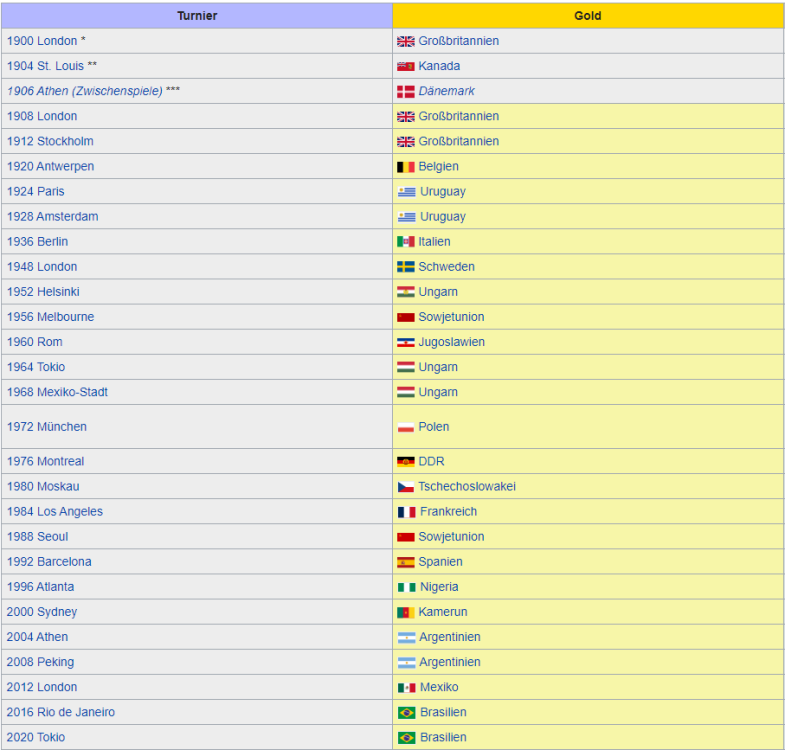Viewport: 785px width, 750px height.
Task: Open the Italien country link
Action: [x=434, y=242]
